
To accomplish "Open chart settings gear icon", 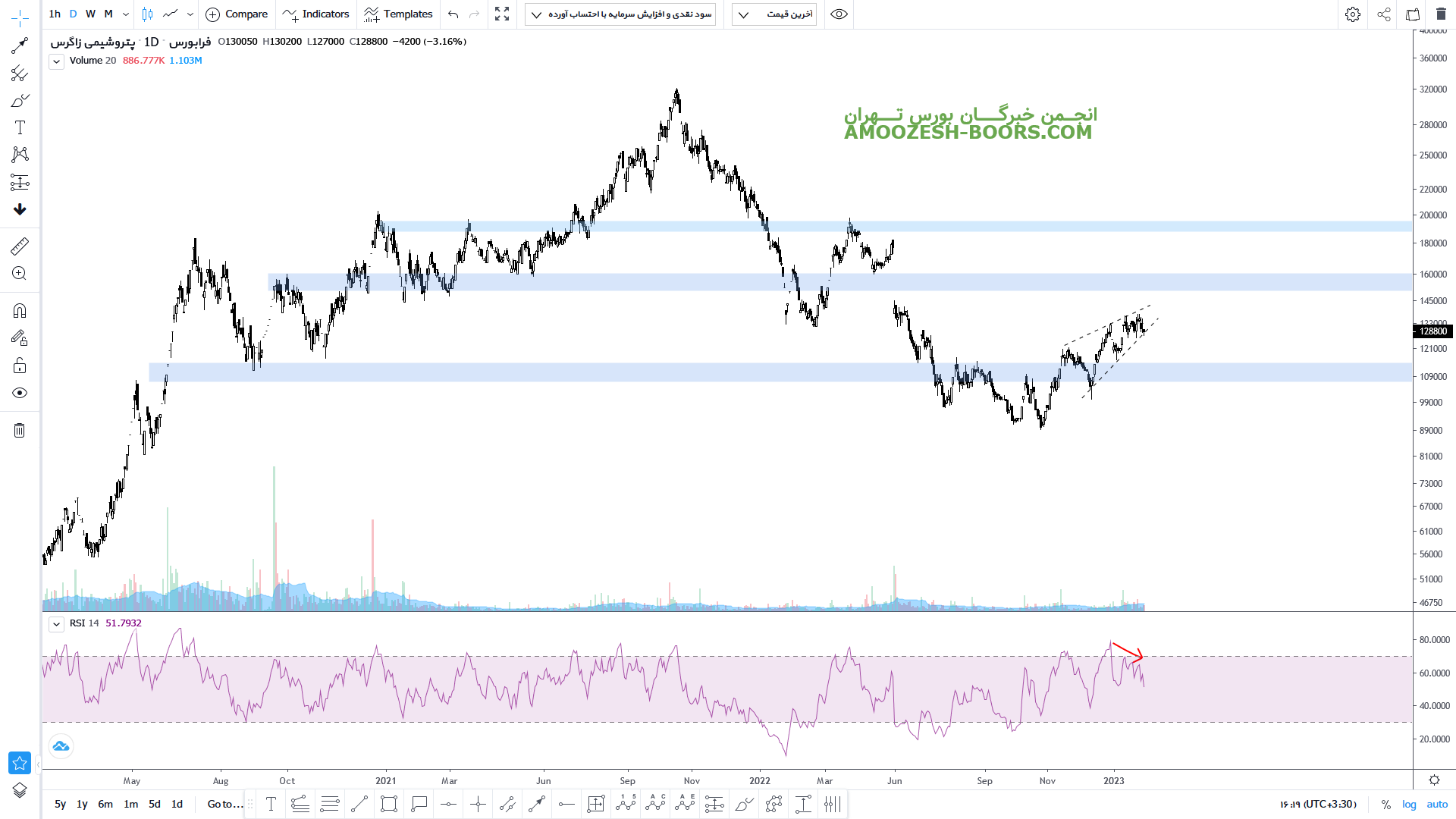I will click(x=1353, y=14).
